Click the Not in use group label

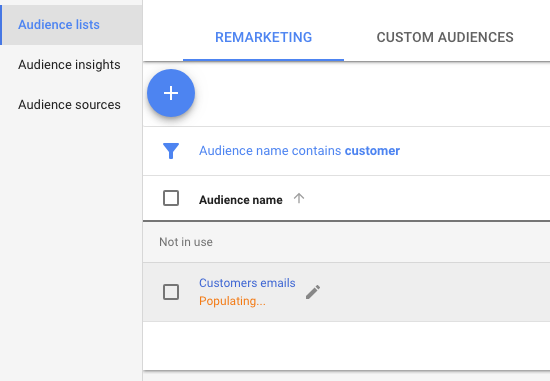[186, 242]
